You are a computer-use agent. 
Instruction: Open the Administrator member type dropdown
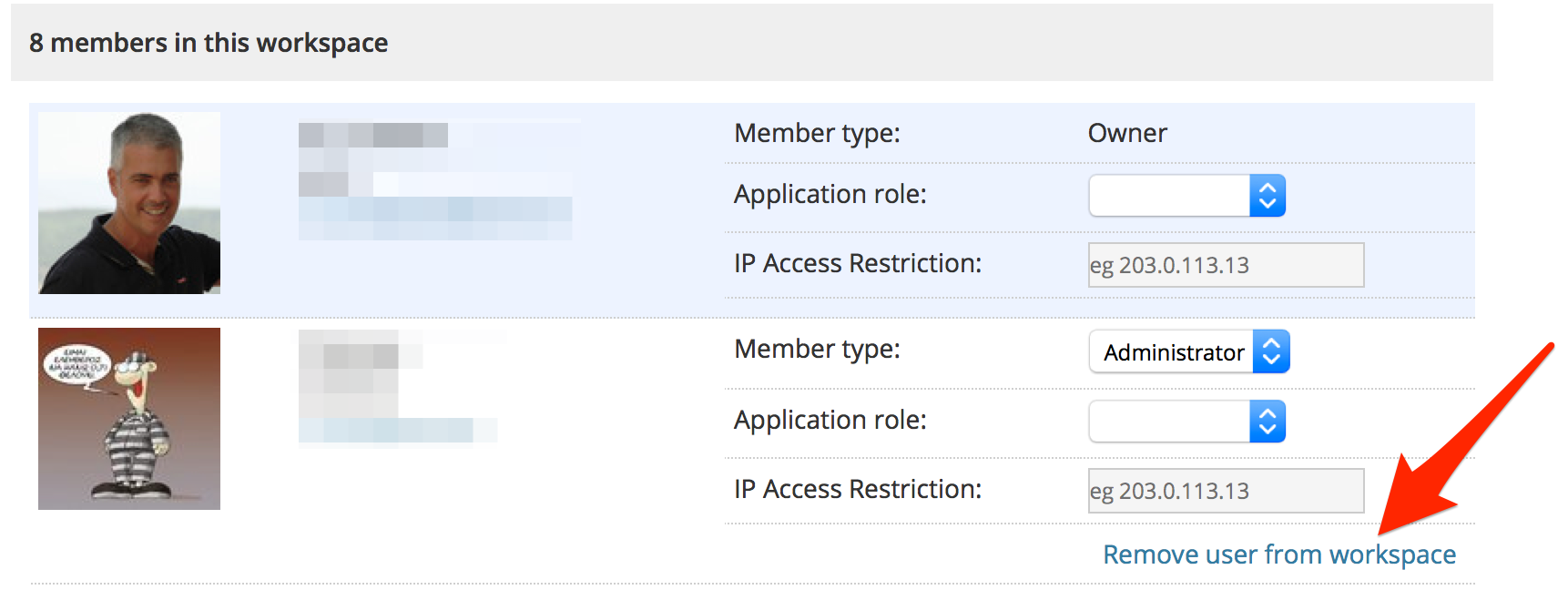(1188, 351)
